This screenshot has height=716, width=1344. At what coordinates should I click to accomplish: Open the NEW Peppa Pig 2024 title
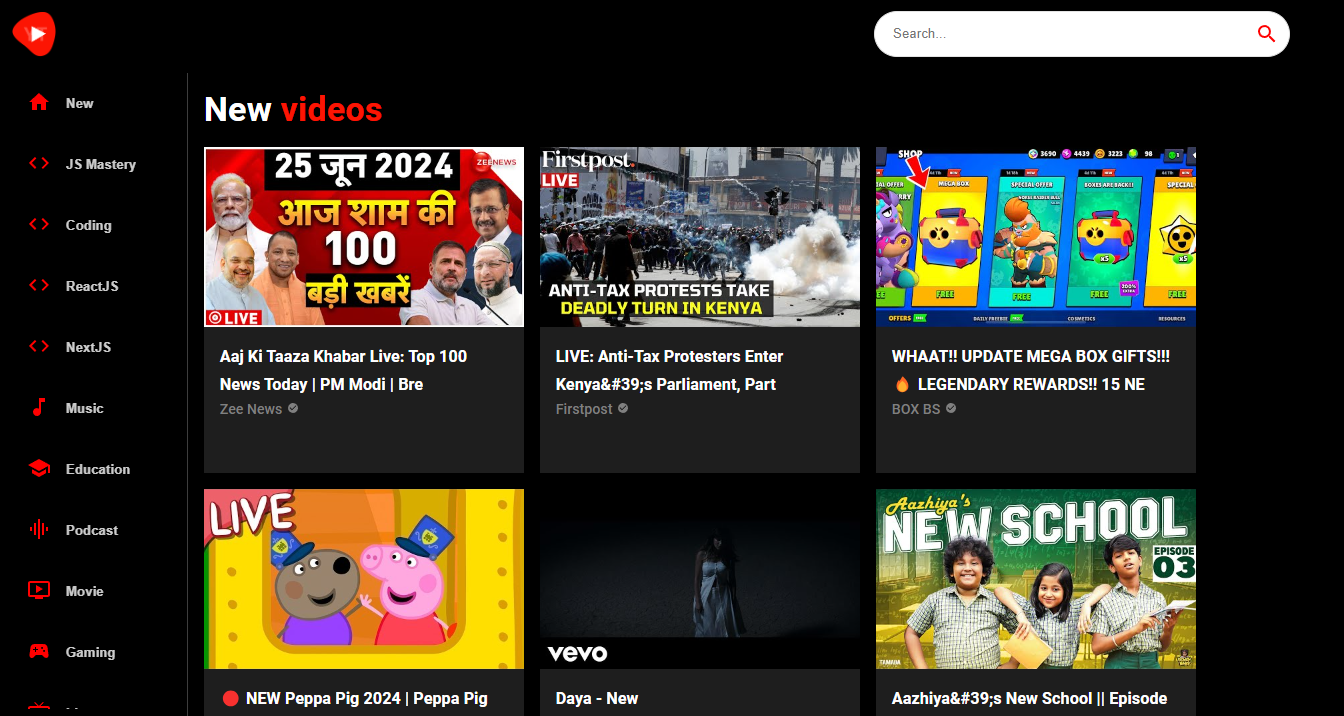pos(355,698)
